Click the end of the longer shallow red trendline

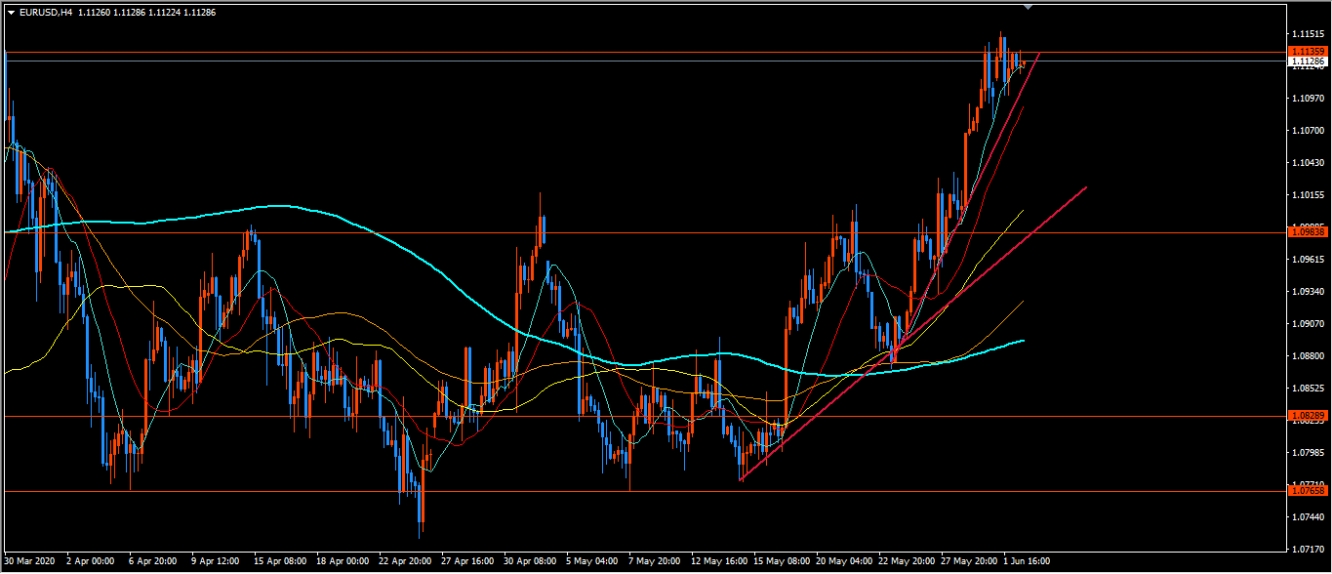(x=1085, y=188)
